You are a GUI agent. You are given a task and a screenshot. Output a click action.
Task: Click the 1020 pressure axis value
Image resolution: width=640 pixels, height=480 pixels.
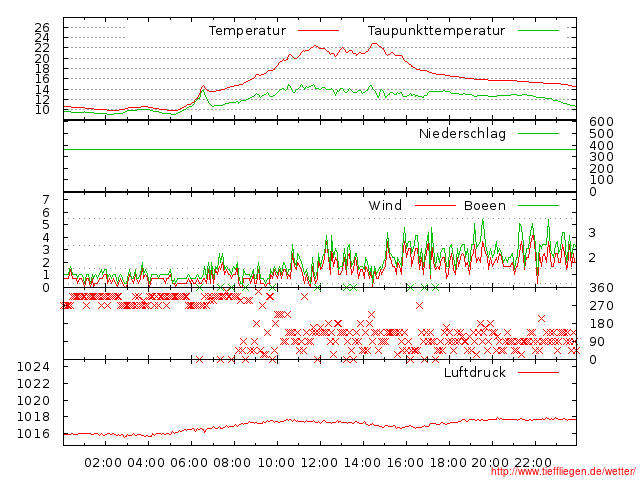pyautogui.click(x=33, y=400)
